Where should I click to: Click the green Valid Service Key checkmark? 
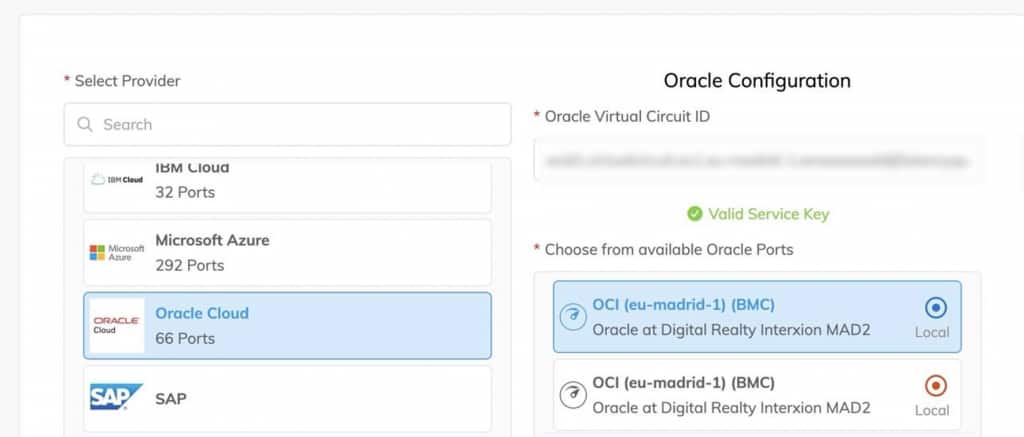pos(695,214)
